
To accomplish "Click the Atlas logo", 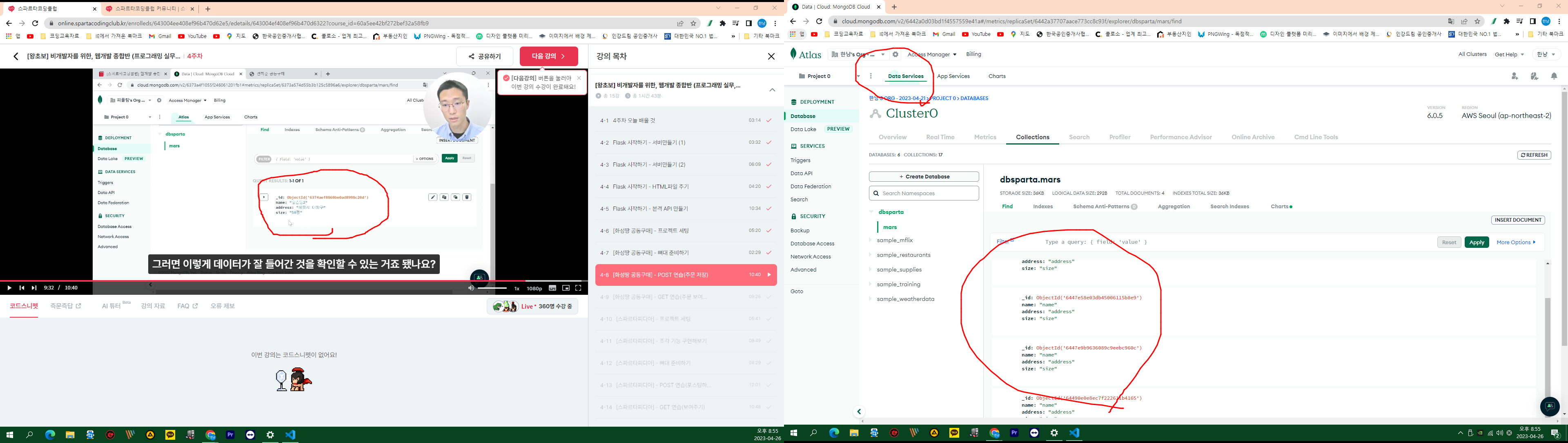I will pyautogui.click(x=806, y=54).
